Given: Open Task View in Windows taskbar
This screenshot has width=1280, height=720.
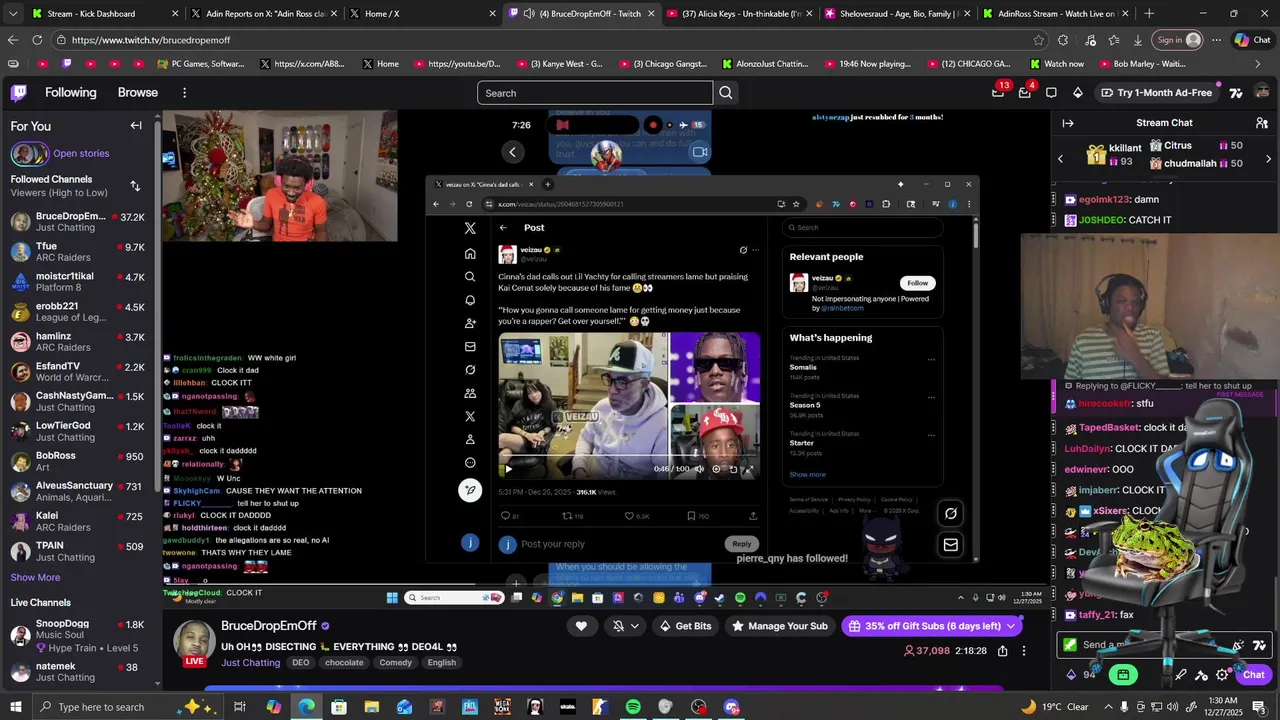Looking at the screenshot, I should (240, 707).
